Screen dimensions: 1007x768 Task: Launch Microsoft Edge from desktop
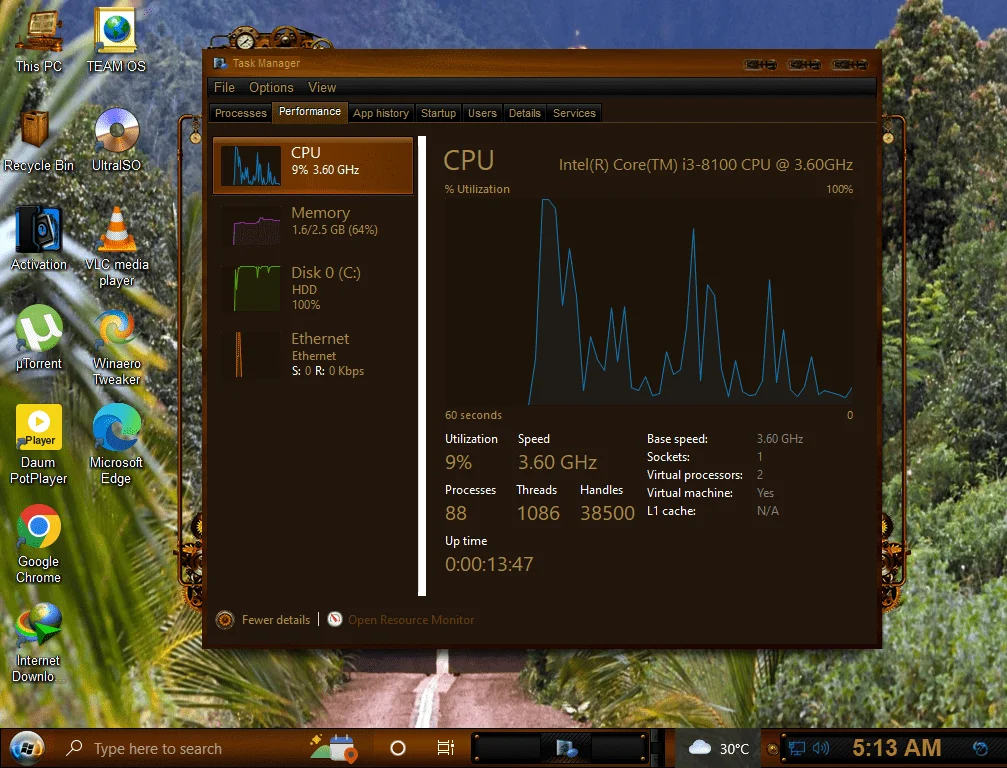(116, 444)
